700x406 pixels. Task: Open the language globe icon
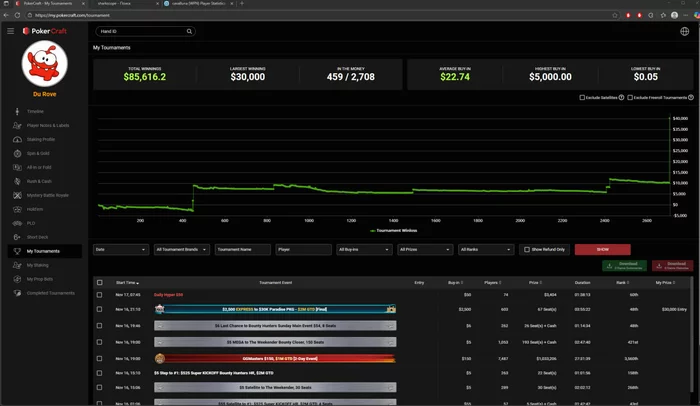(684, 31)
